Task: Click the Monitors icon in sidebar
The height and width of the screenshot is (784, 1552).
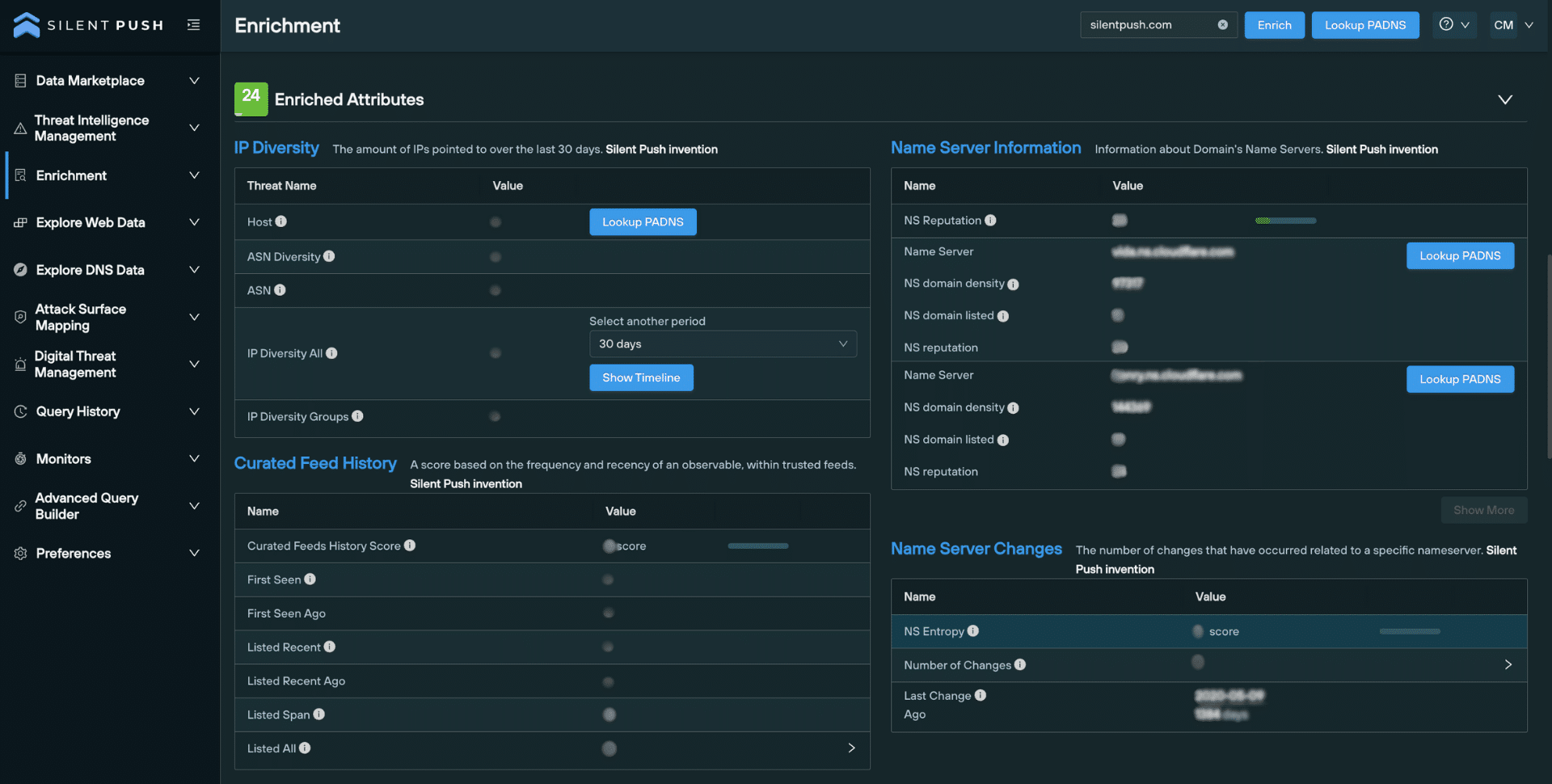Action: pyautogui.click(x=20, y=459)
